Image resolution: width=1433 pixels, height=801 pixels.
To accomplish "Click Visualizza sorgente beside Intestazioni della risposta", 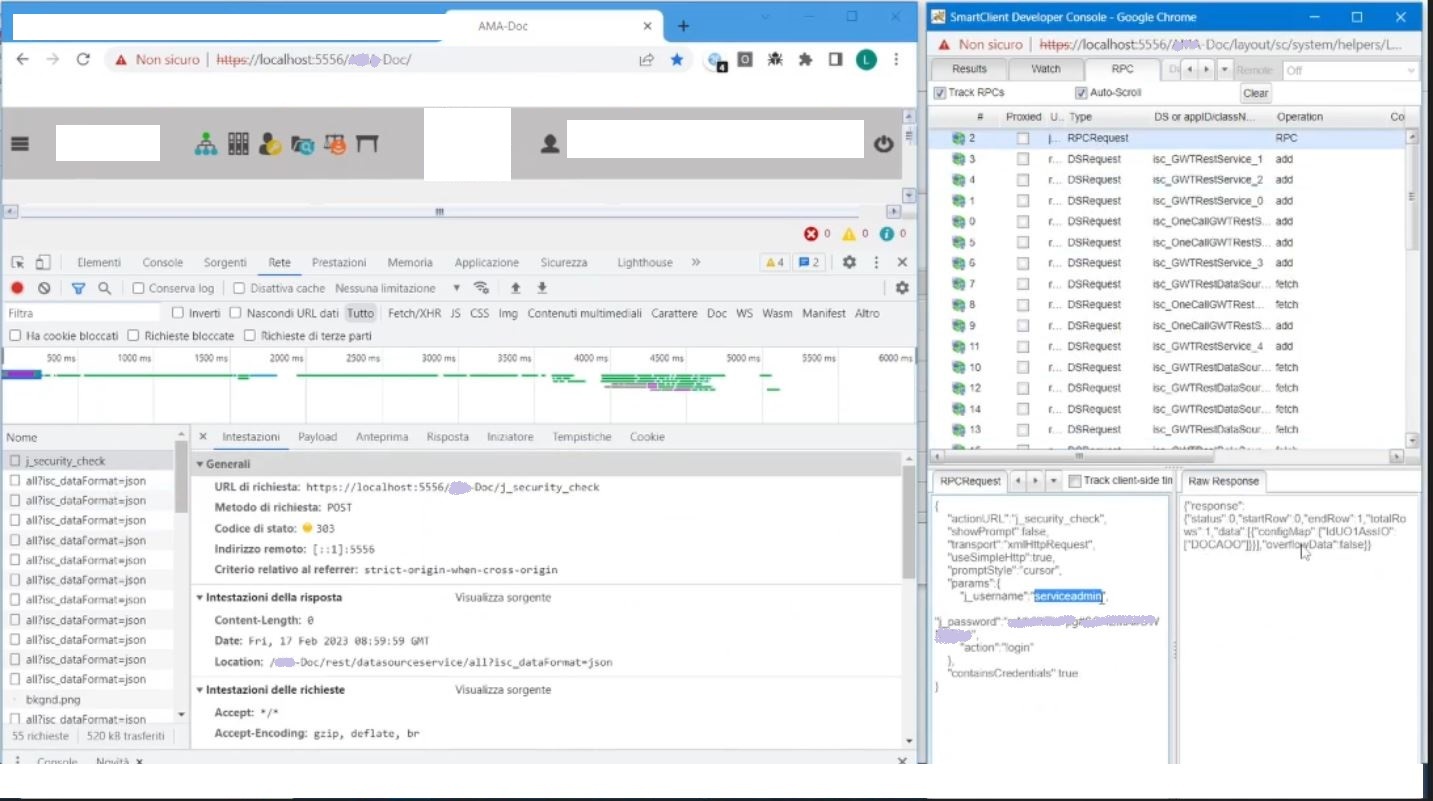I will point(503,598).
